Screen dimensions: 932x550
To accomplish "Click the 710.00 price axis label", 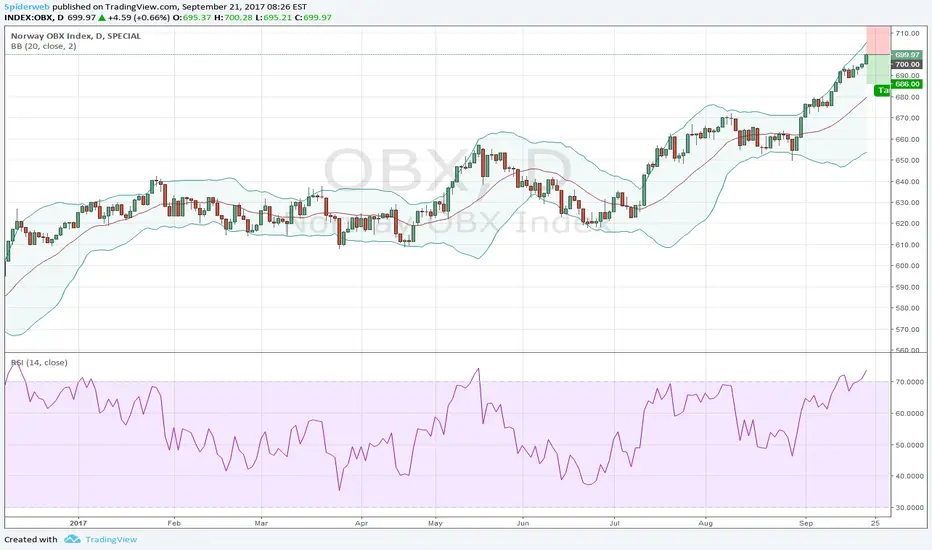I will pyautogui.click(x=908, y=33).
